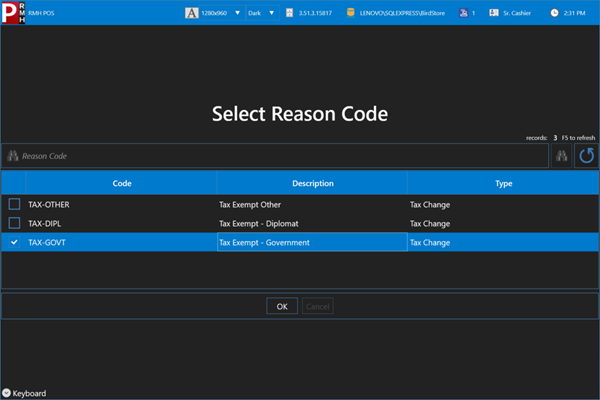Click the Cancel button

318,306
